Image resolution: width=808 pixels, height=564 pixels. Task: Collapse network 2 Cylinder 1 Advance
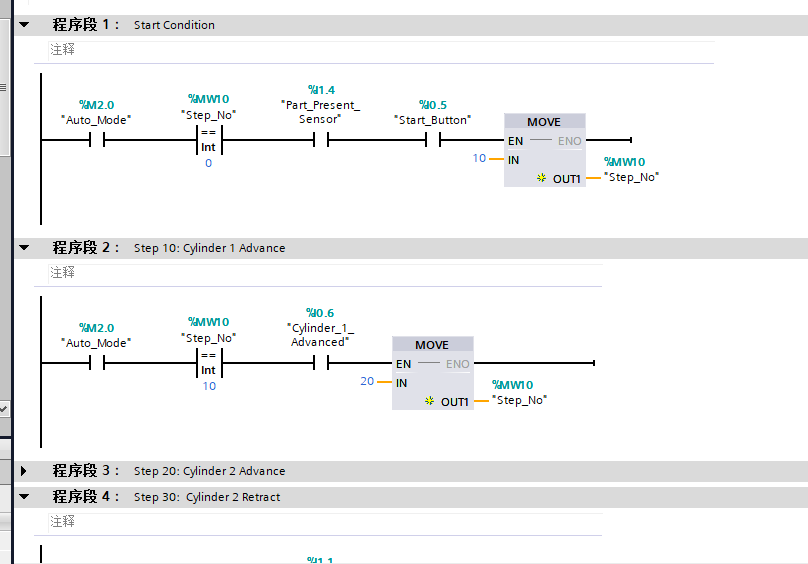[x=25, y=247]
